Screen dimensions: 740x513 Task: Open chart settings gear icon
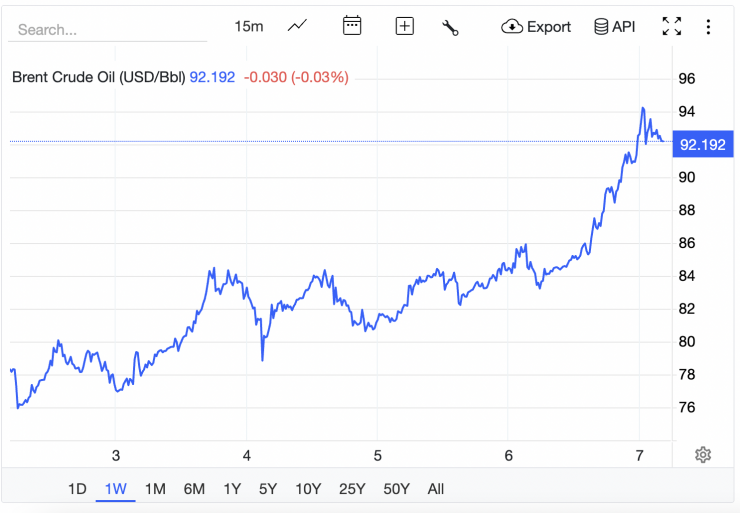point(703,455)
